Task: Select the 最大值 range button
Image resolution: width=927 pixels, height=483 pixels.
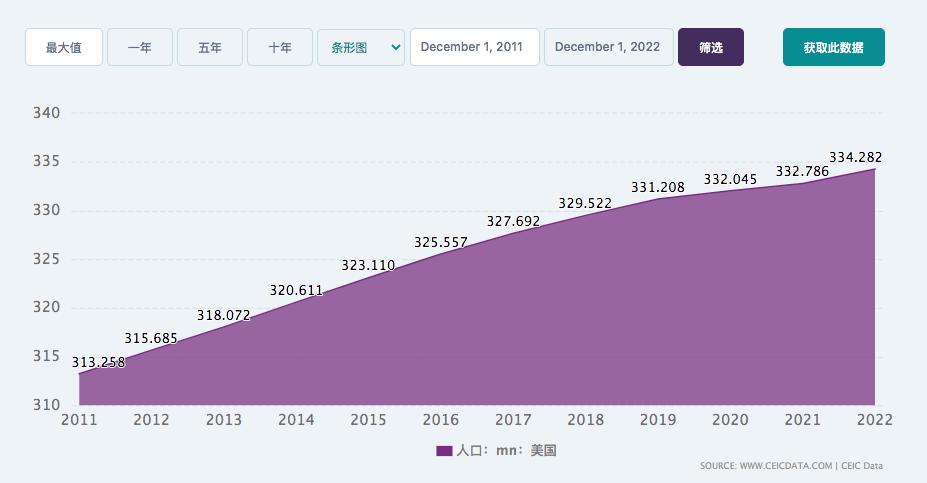Action: [x=64, y=47]
